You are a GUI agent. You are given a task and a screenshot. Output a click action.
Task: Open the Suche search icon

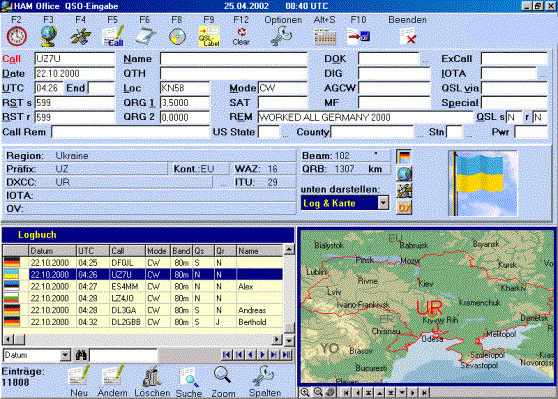pyautogui.click(x=189, y=377)
